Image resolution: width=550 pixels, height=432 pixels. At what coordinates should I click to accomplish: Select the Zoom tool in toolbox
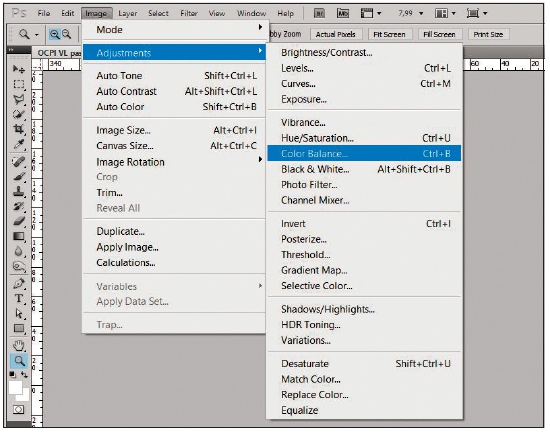pos(19,360)
